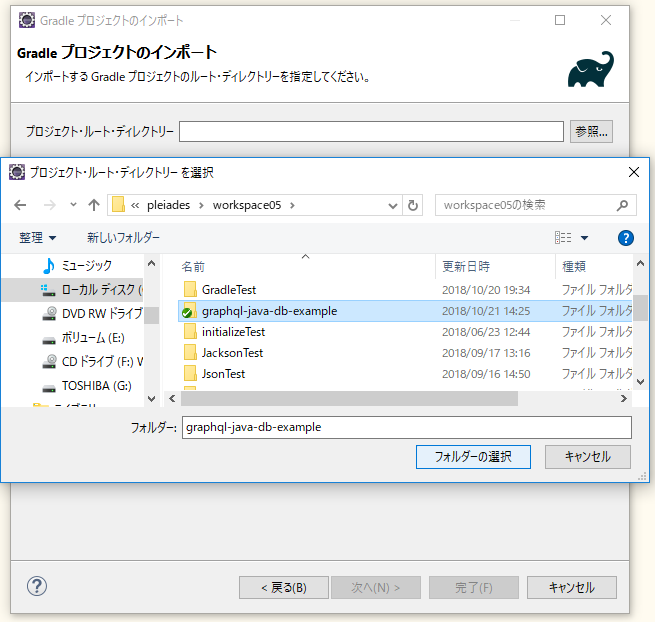
Task: Click date 2018/09/16 14:50 cell
Action: [486, 374]
